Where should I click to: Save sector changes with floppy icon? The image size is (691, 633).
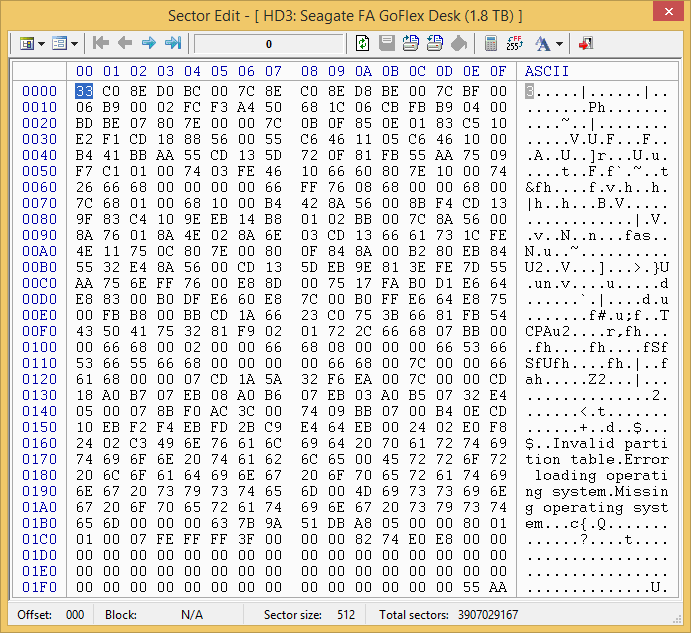pos(386,43)
